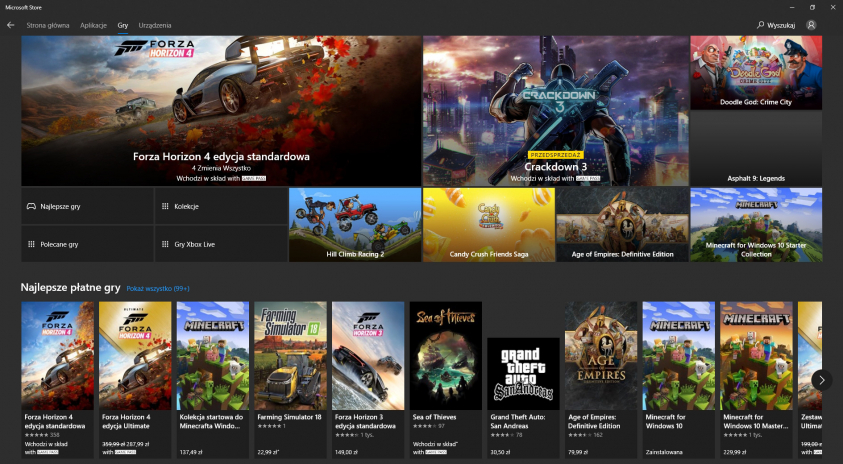Select the Polecane gry tile

pos(87,243)
